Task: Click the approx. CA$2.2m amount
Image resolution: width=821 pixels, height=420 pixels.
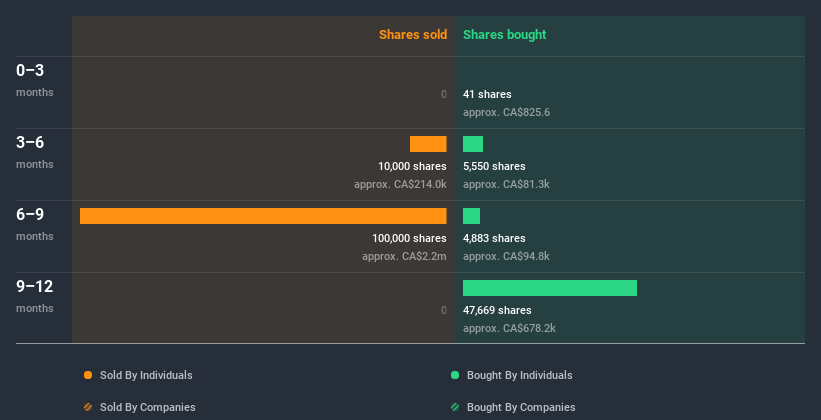Action: click(x=404, y=256)
